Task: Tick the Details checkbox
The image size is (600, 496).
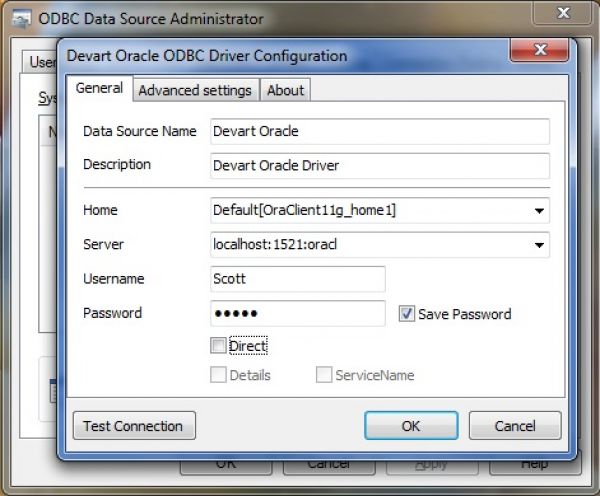Action: point(218,375)
